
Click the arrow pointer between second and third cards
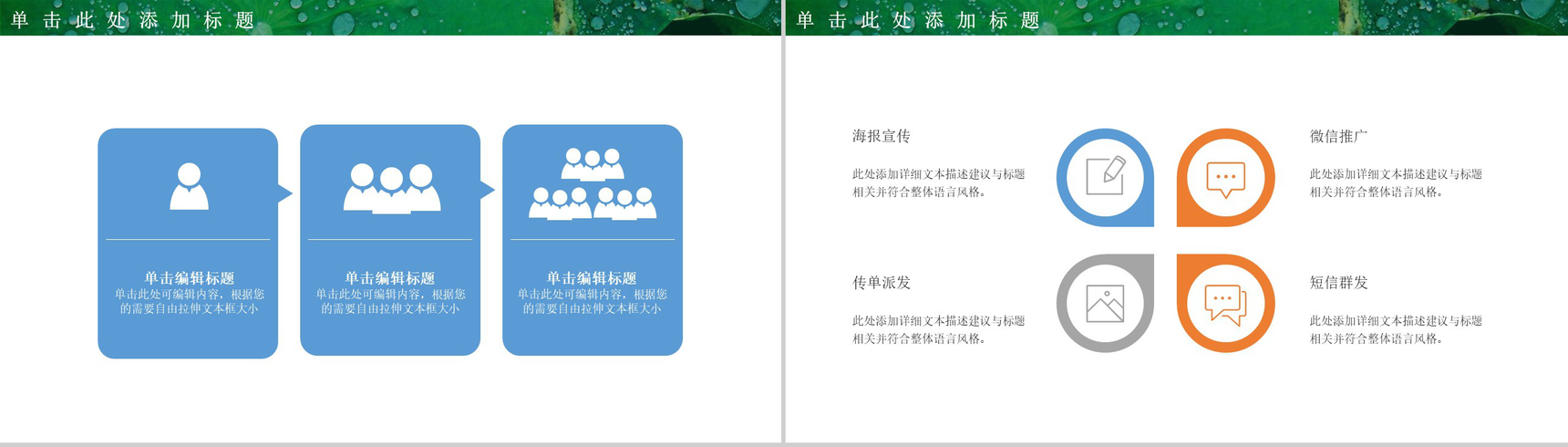pyautogui.click(x=488, y=190)
